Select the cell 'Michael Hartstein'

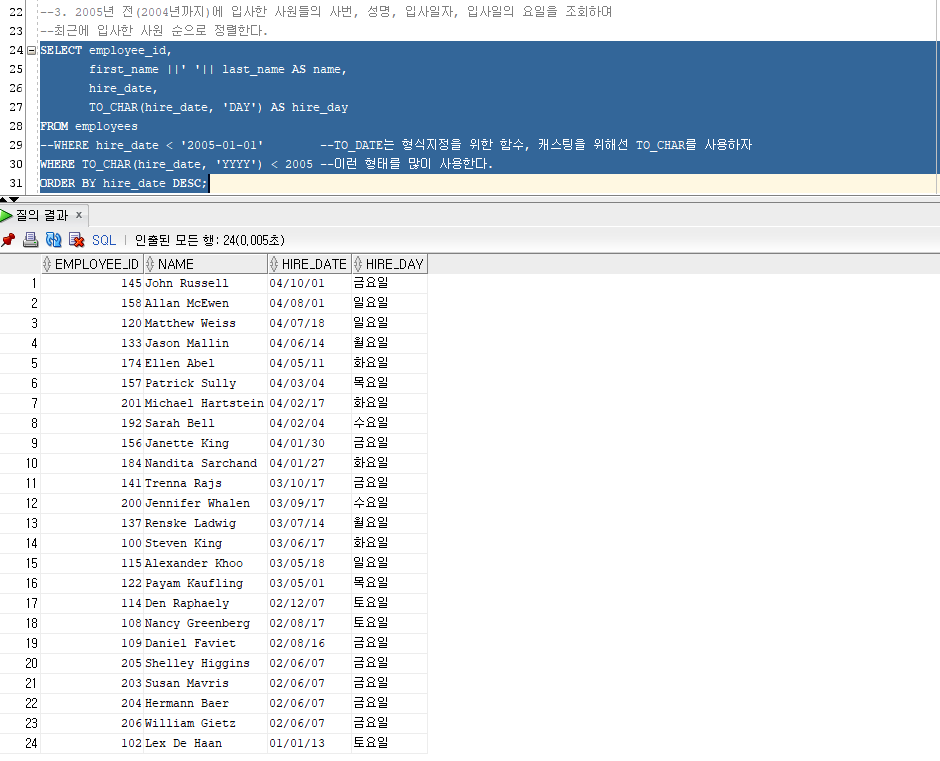pyautogui.click(x=206, y=403)
